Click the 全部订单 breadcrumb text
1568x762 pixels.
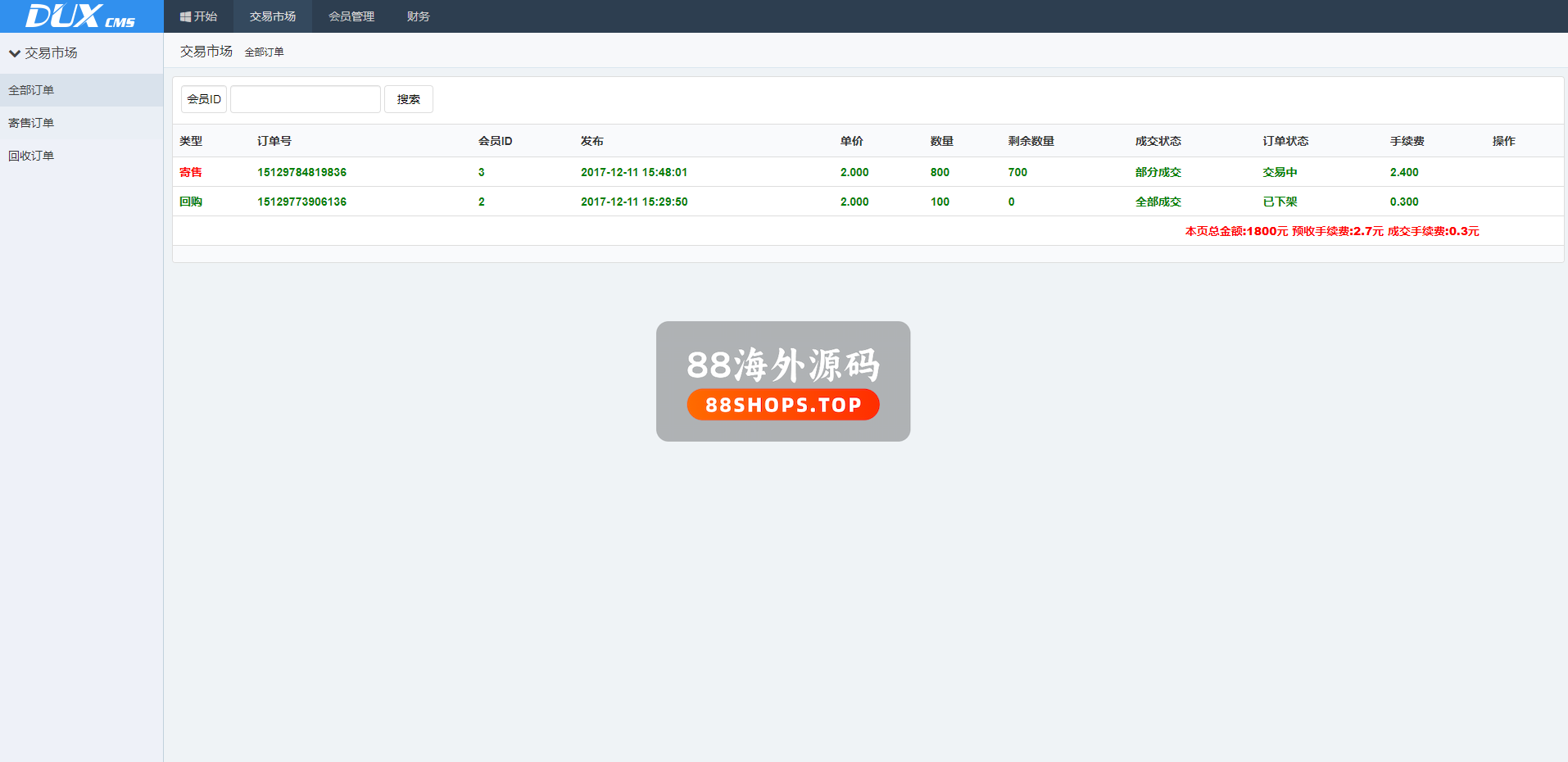click(264, 52)
